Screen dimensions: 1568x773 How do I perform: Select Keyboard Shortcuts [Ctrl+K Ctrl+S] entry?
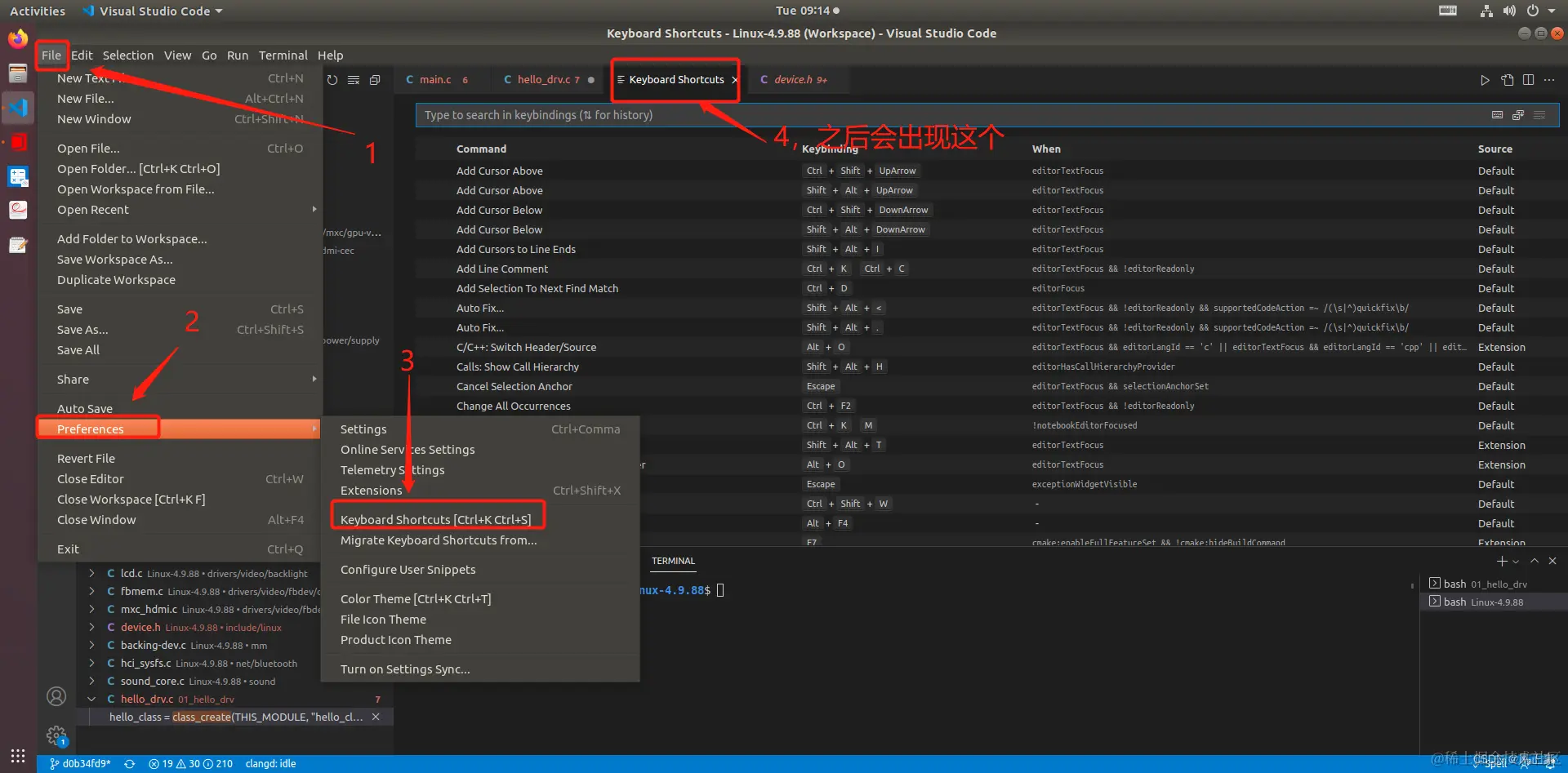(435, 520)
